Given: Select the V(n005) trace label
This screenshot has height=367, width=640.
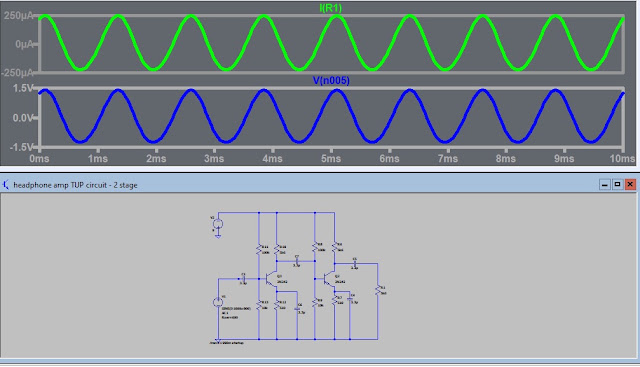Looking at the screenshot, I should tap(331, 80).
